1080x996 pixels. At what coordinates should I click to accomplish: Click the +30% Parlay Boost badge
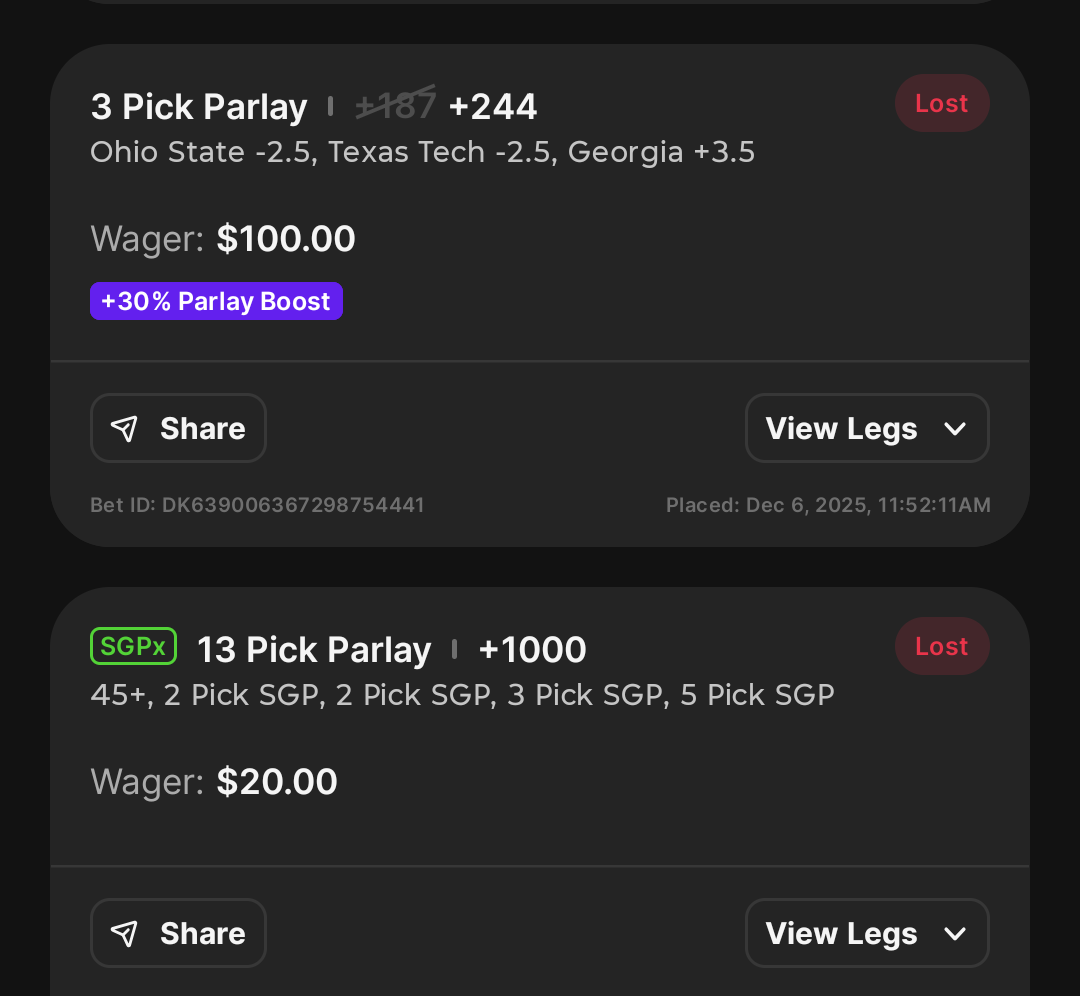[x=216, y=301]
